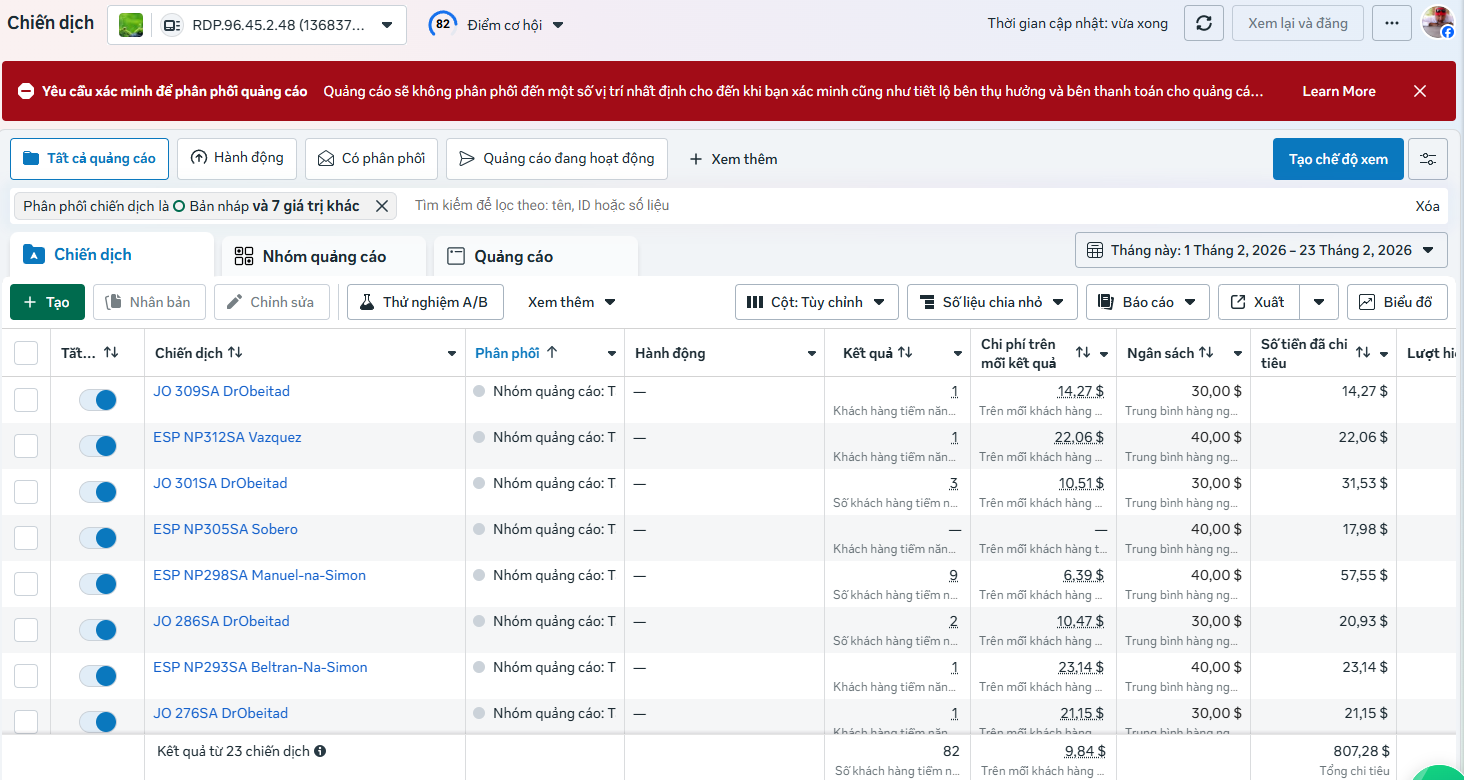
Task: Click the Thử nghiệm A/B button
Action: pos(425,302)
